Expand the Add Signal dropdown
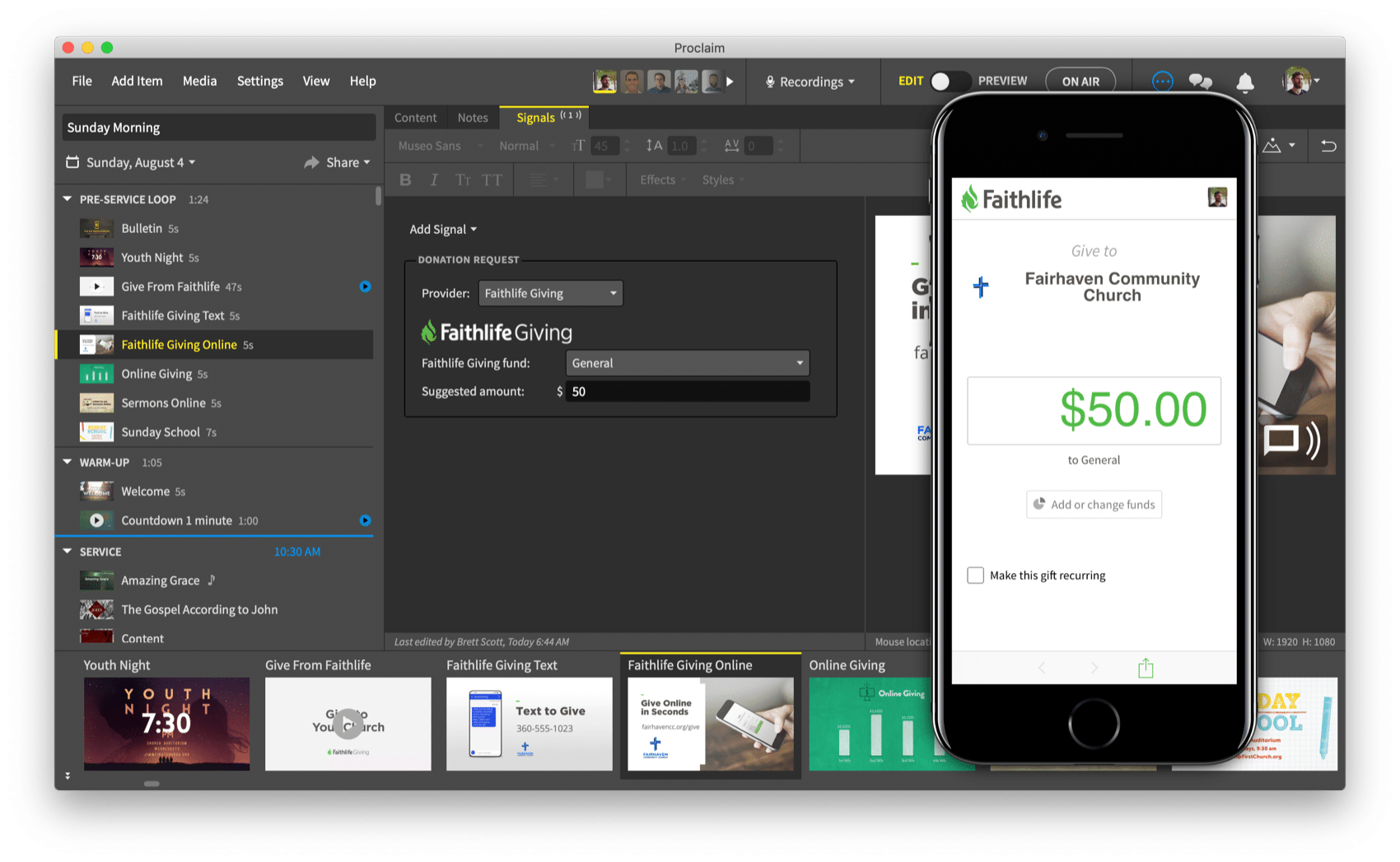The image size is (1400, 862). pyautogui.click(x=443, y=230)
